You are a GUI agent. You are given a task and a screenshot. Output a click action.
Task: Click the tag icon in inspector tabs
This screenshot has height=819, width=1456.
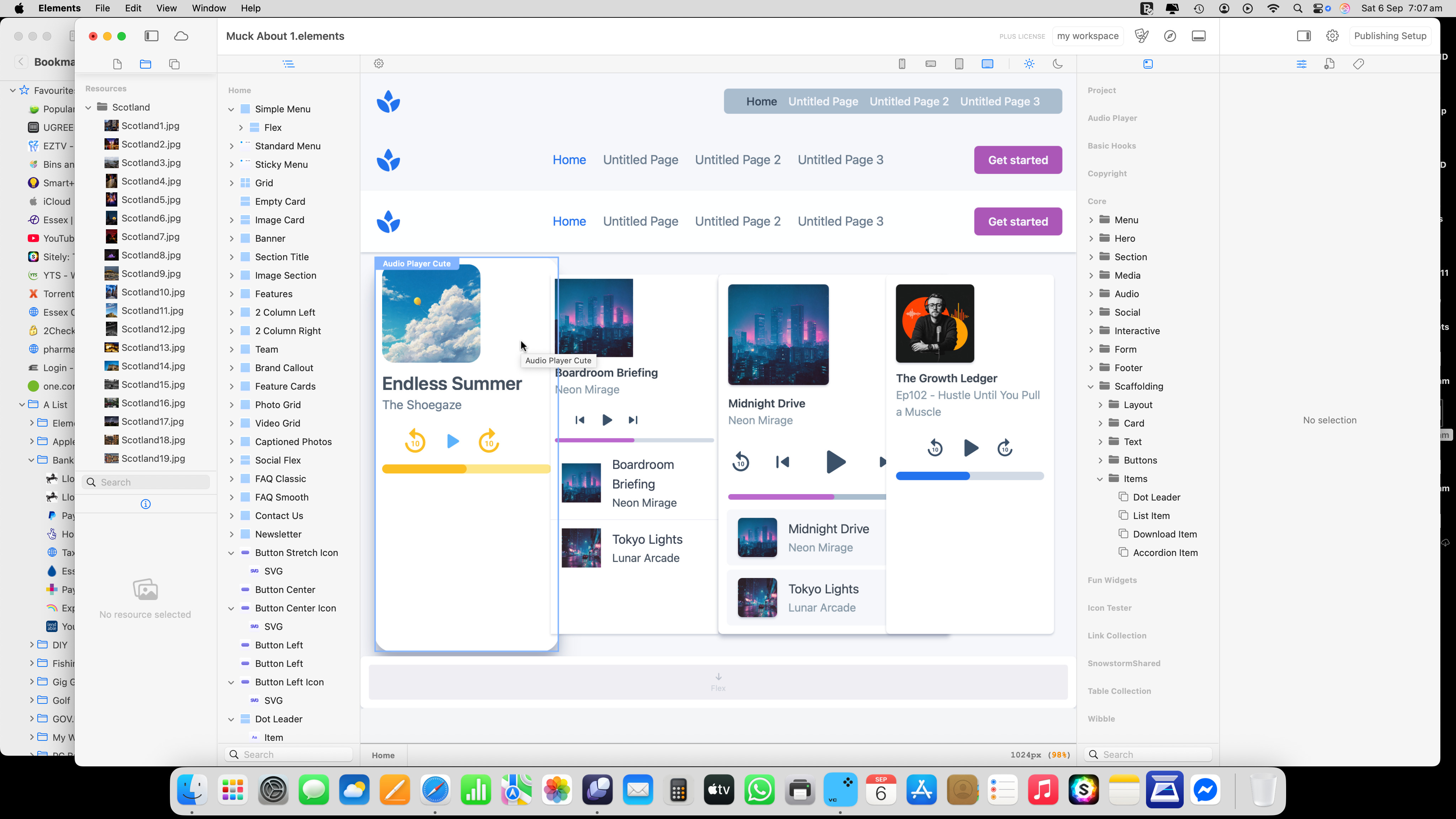click(1359, 64)
